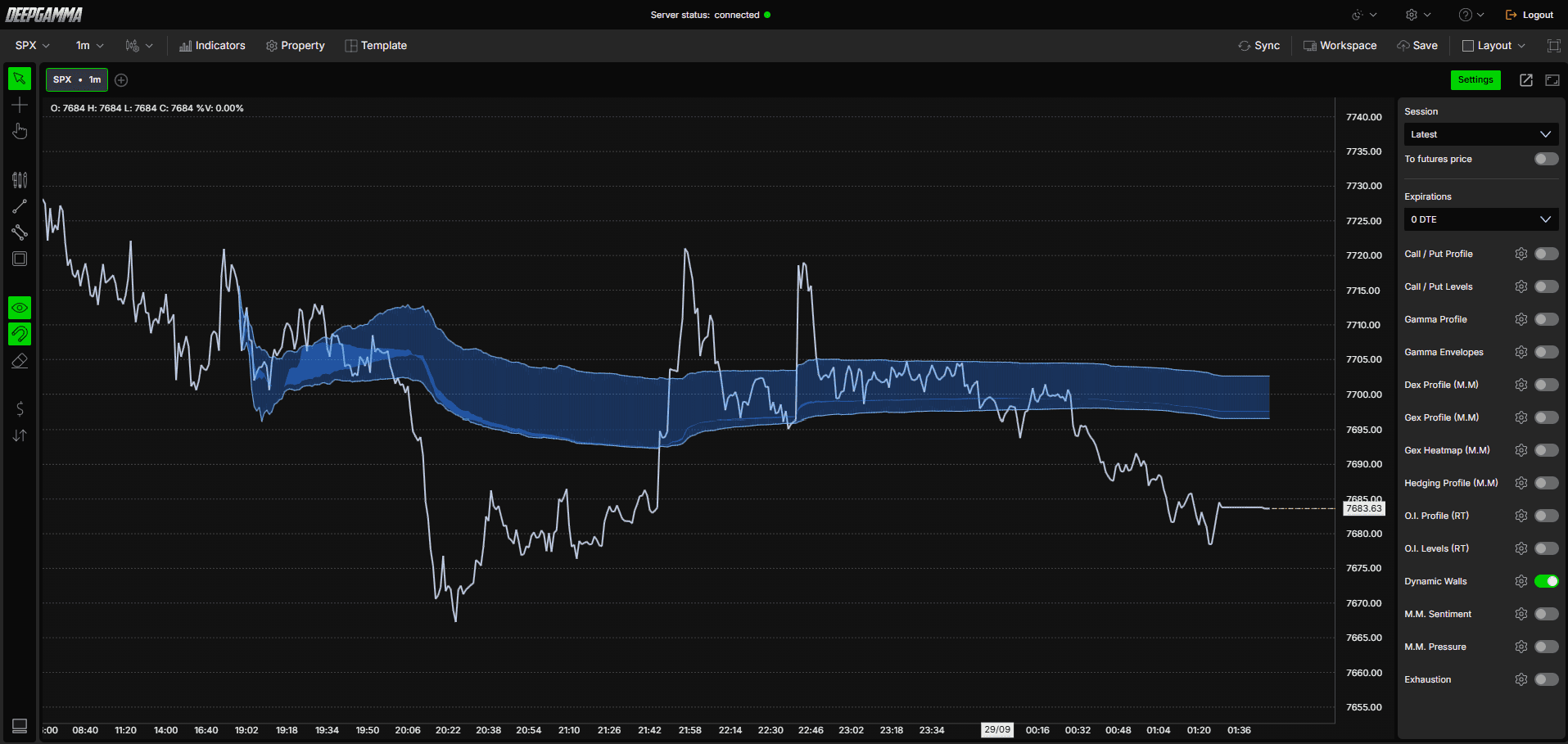
Task: Click the DEEPGAMMA logo
Action: 44,15
